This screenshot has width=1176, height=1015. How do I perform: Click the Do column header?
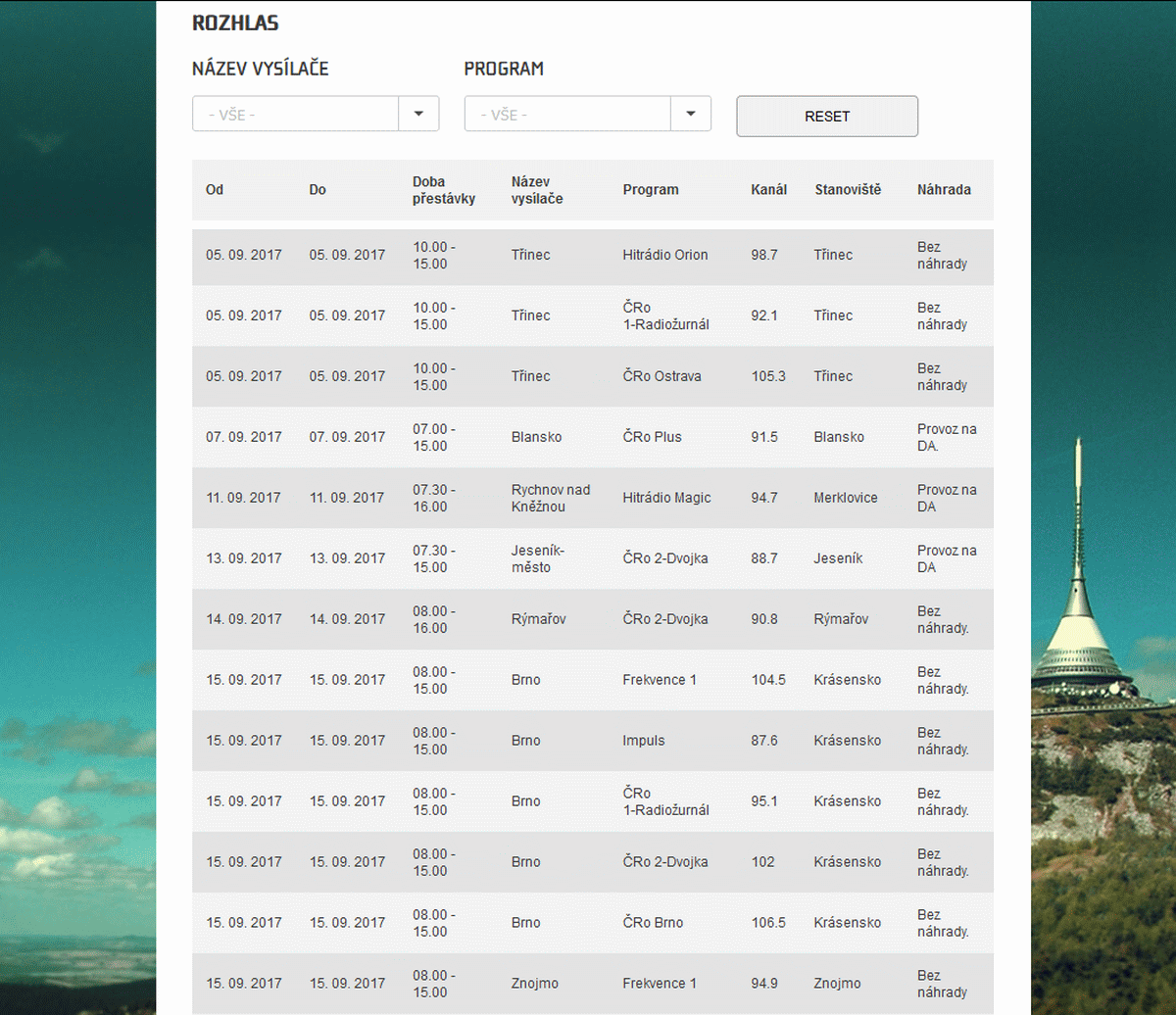(x=318, y=190)
